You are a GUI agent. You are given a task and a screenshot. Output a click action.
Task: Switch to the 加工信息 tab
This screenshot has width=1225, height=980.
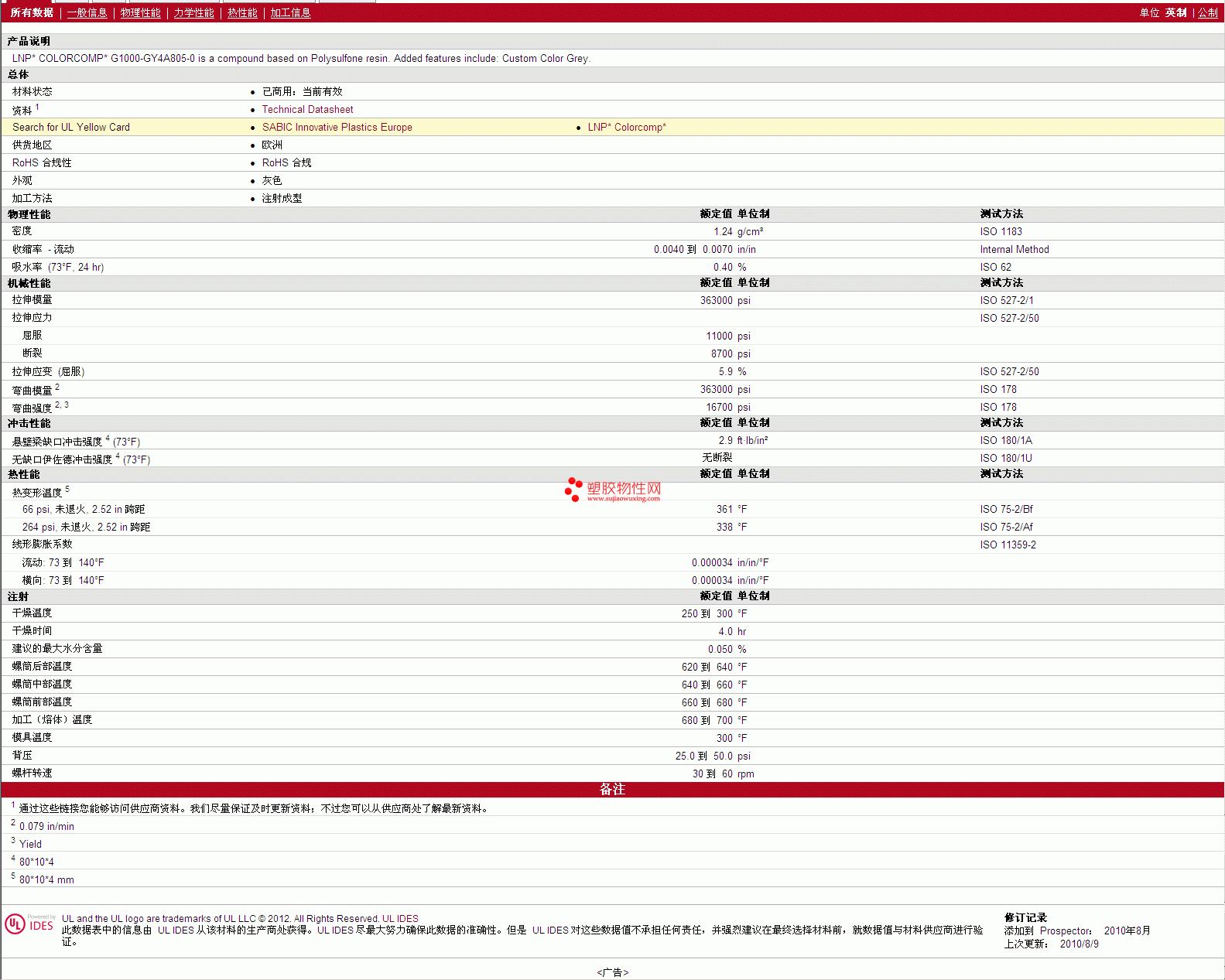point(290,12)
